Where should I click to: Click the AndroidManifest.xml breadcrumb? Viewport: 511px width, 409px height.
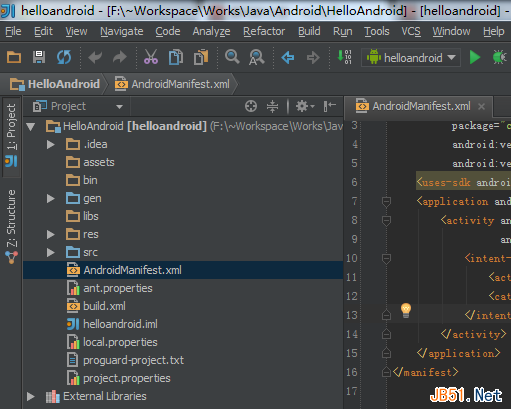pyautogui.click(x=172, y=84)
